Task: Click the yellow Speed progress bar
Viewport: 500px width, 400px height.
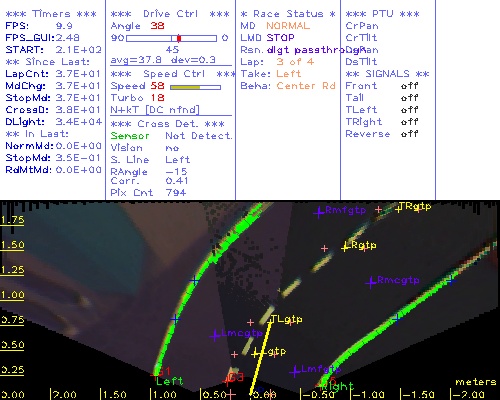Action: tap(185, 87)
